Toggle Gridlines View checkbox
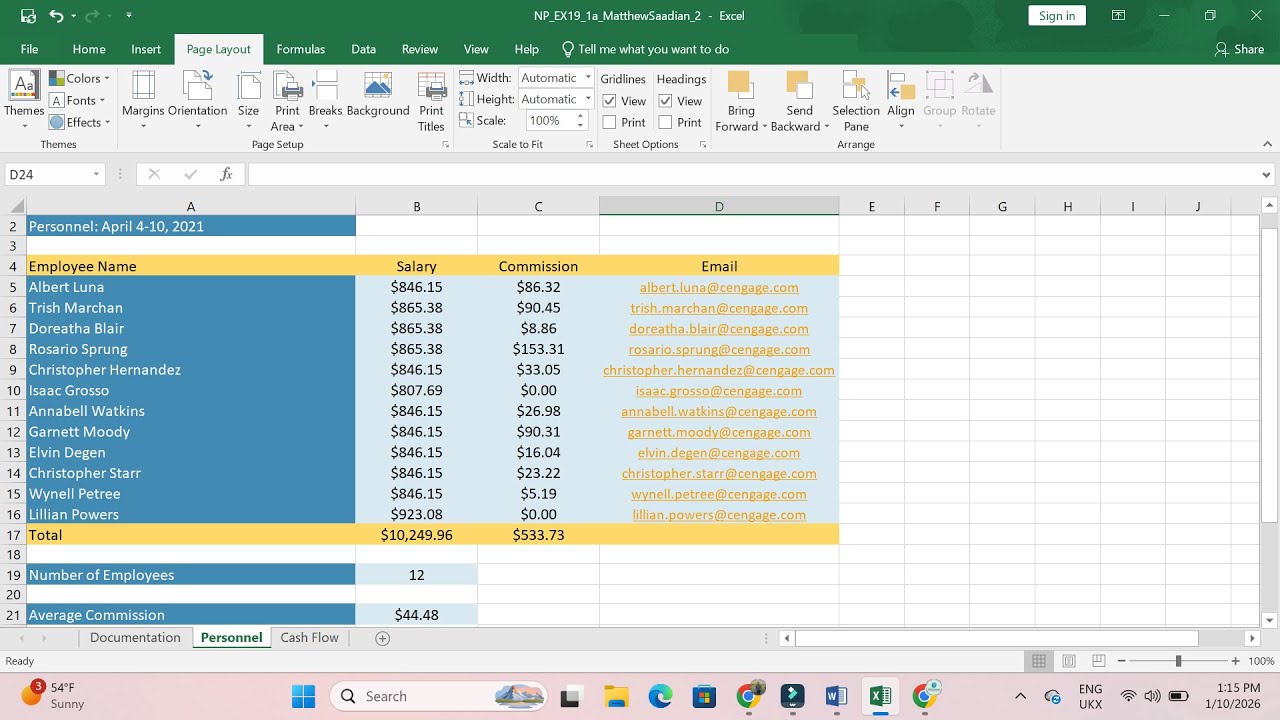 click(609, 101)
